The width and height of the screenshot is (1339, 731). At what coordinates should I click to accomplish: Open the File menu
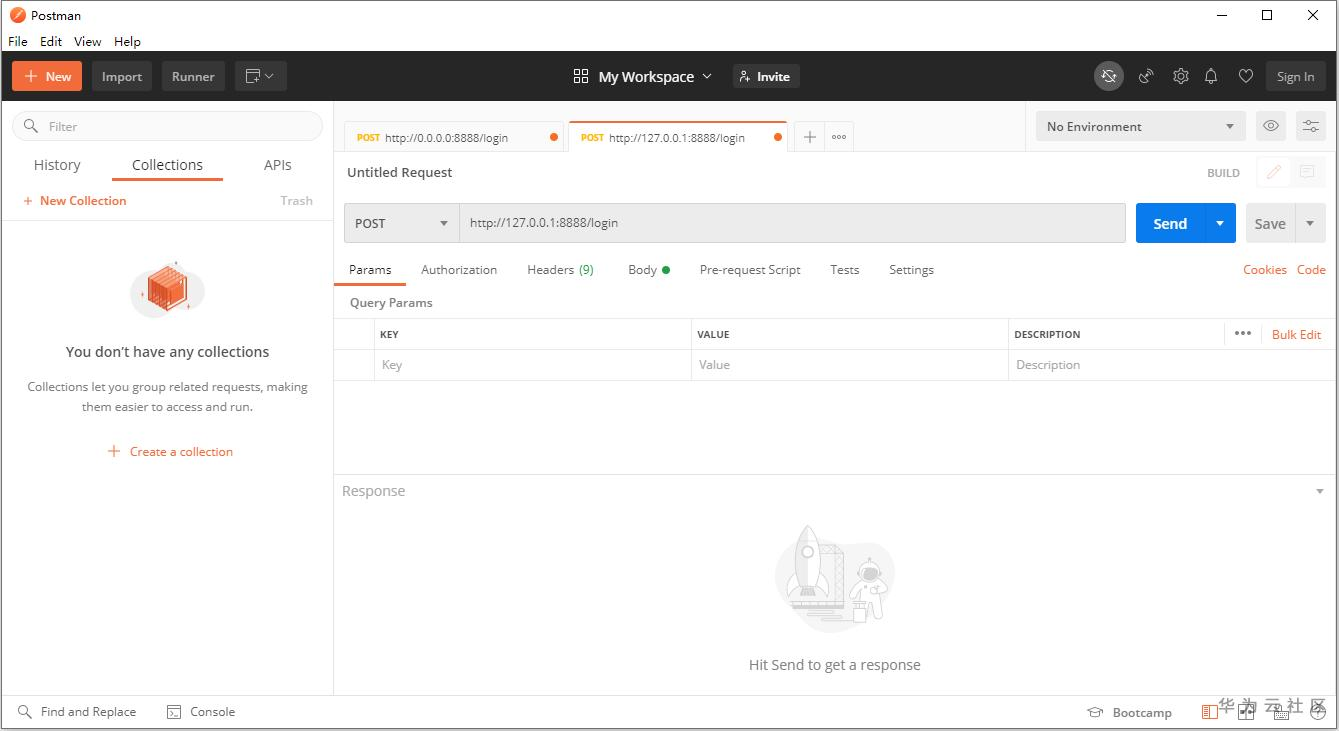tap(18, 42)
